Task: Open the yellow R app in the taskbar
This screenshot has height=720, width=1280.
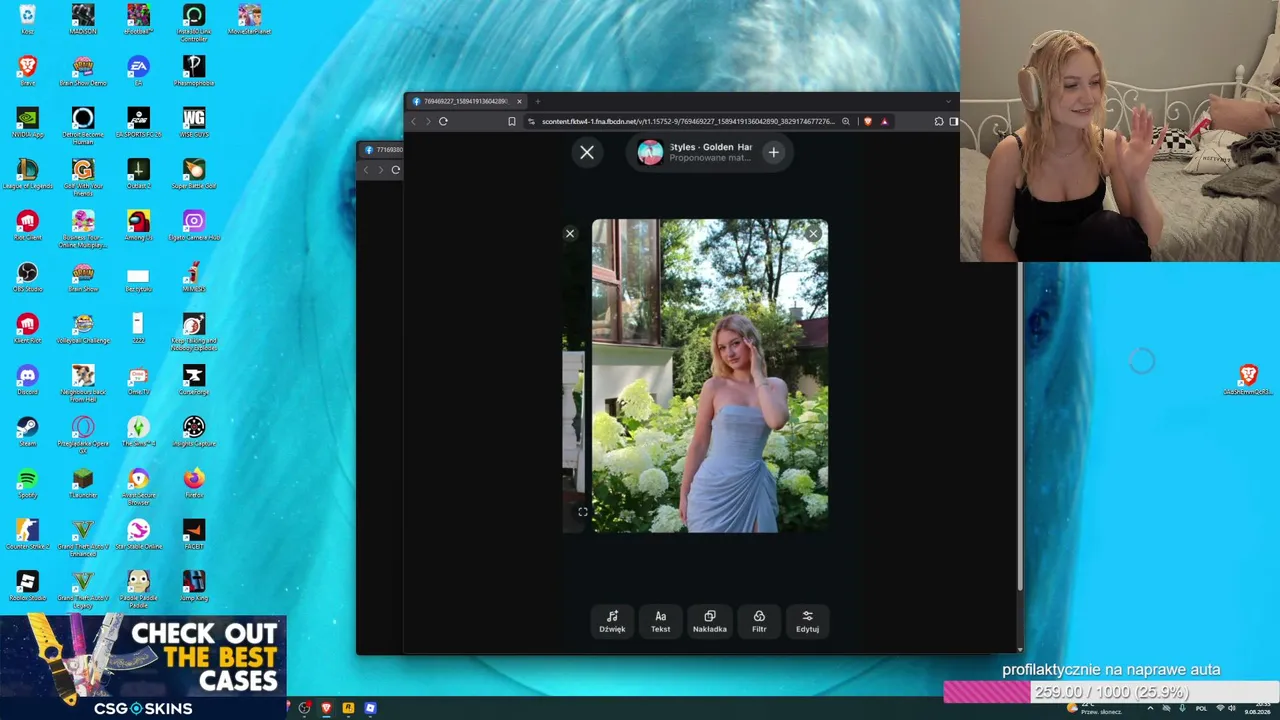Action: click(x=348, y=708)
